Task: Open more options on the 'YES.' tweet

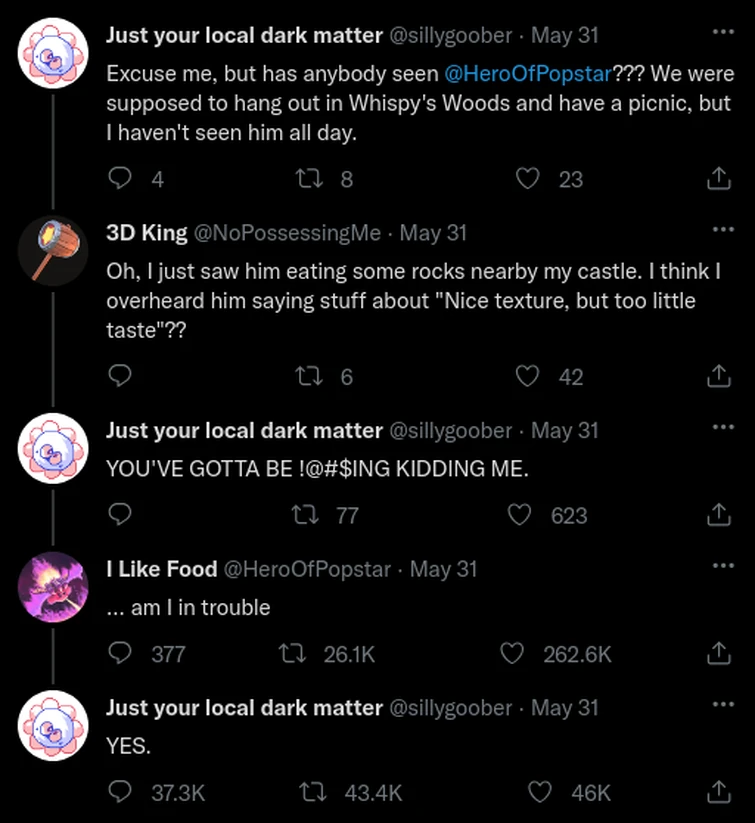Action: [722, 705]
